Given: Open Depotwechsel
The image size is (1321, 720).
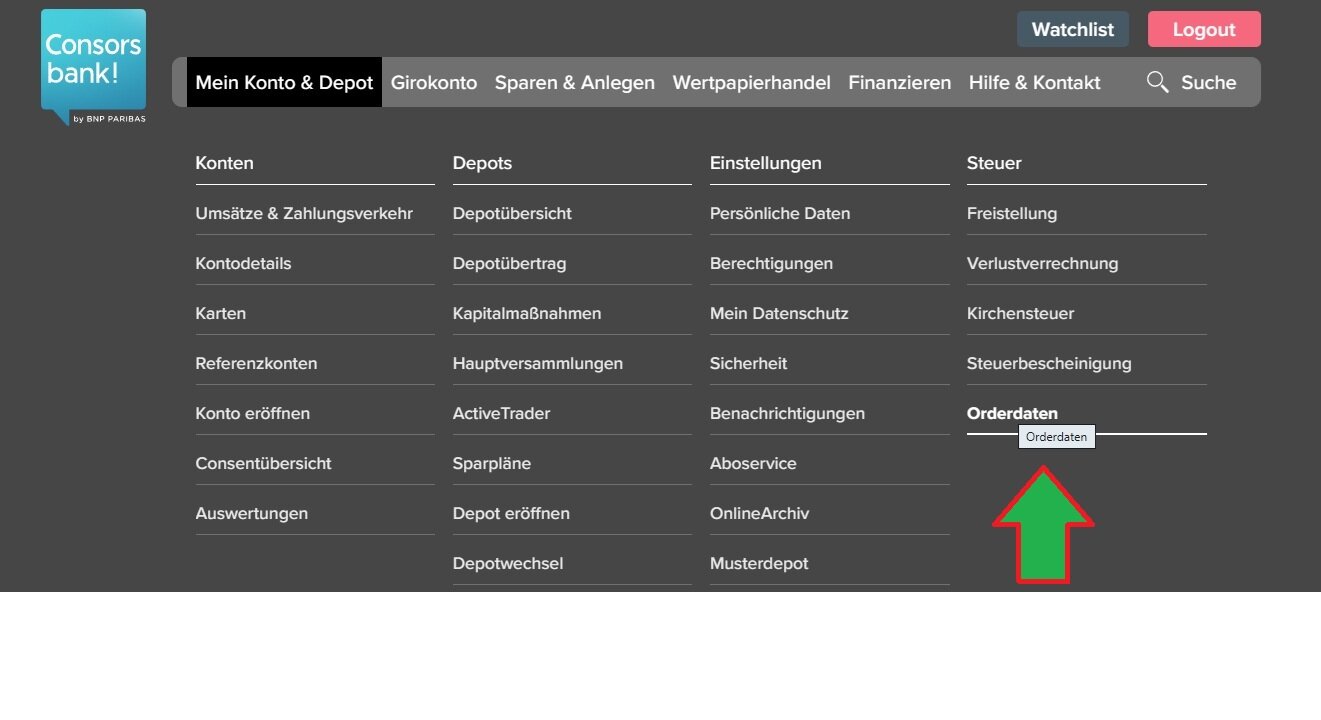Looking at the screenshot, I should click(x=508, y=563).
